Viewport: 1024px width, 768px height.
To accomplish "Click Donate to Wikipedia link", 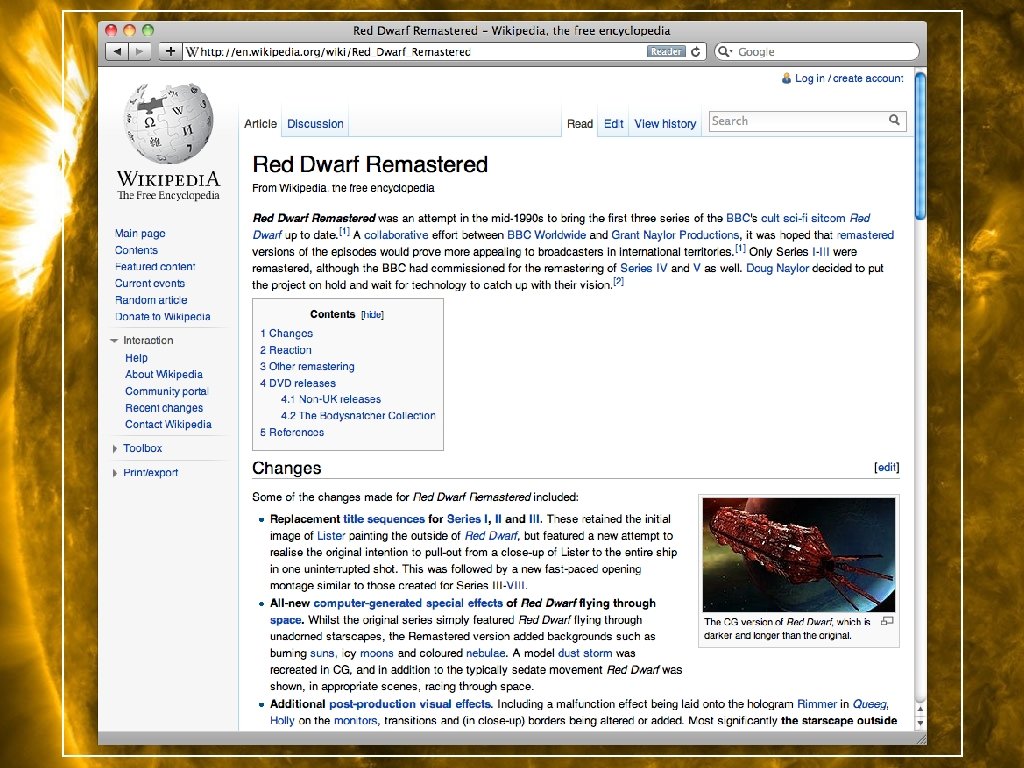I will point(163,317).
